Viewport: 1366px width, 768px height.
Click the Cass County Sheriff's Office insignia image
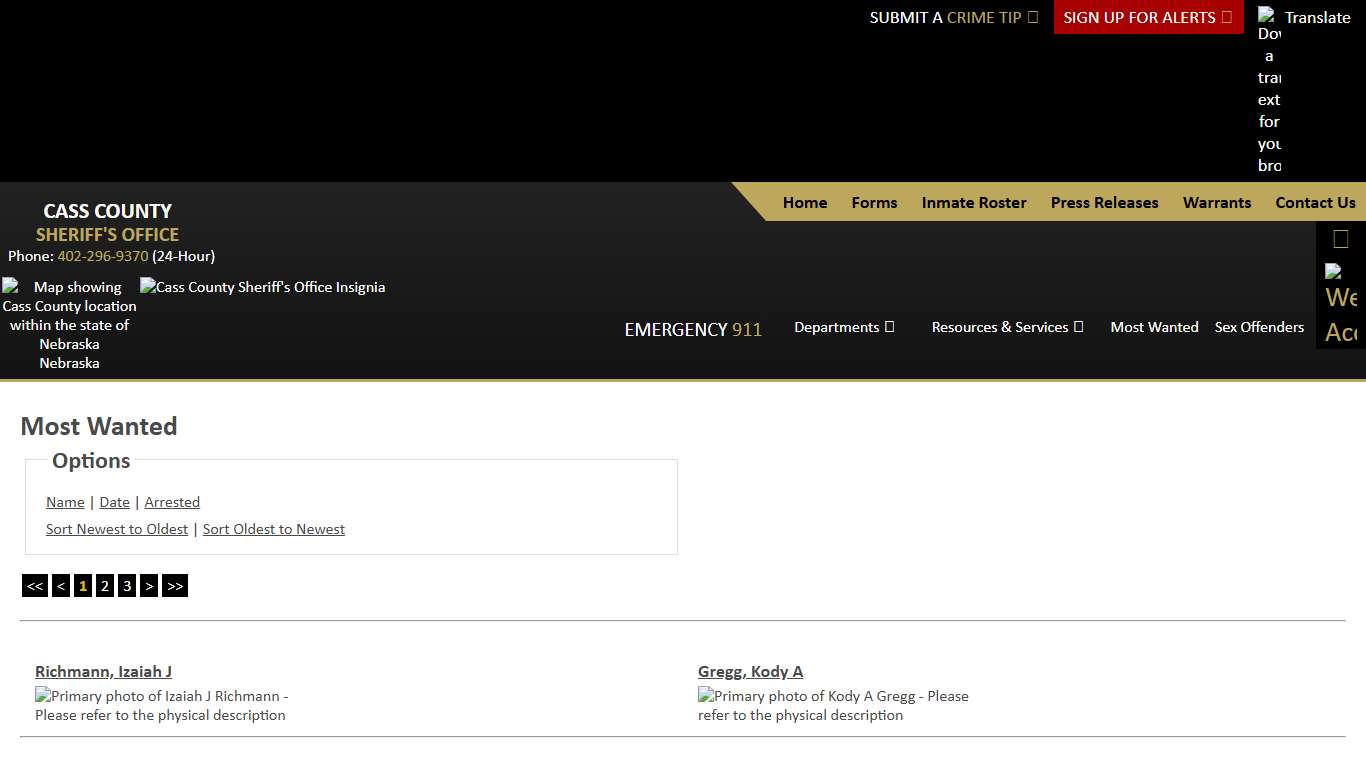coord(262,287)
